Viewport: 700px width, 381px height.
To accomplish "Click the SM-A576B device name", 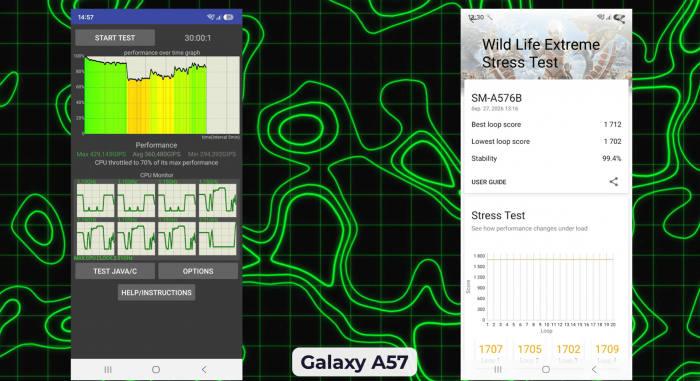I will (x=496, y=98).
